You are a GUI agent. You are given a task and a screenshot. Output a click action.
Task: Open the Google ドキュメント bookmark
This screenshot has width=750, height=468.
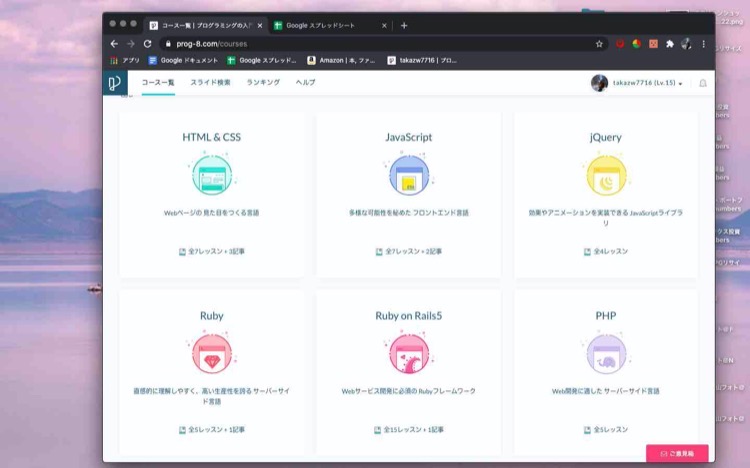[183, 60]
